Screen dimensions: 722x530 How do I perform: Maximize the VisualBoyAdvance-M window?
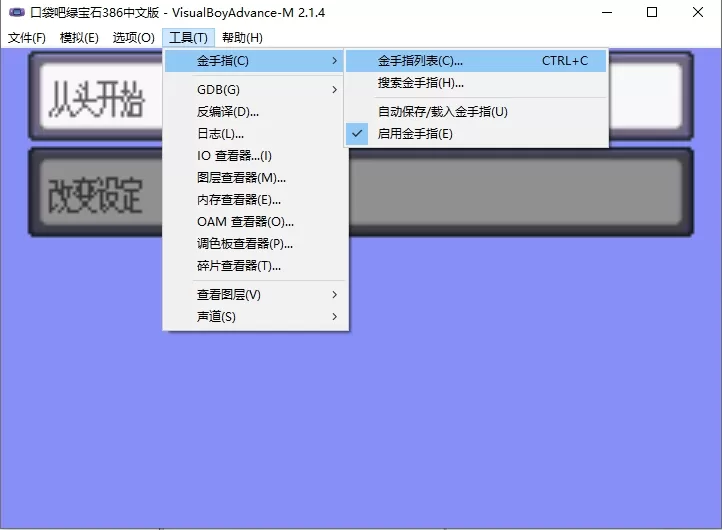[652, 12]
